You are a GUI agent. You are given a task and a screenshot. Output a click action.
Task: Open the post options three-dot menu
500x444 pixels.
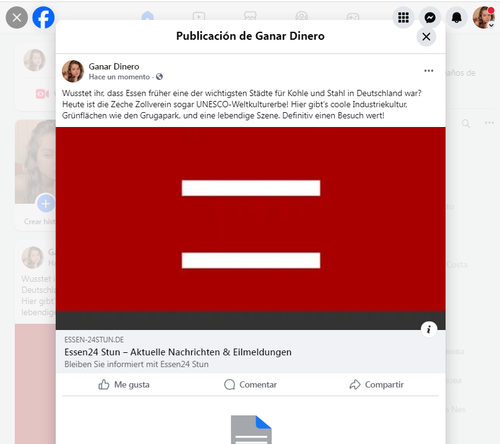click(429, 71)
